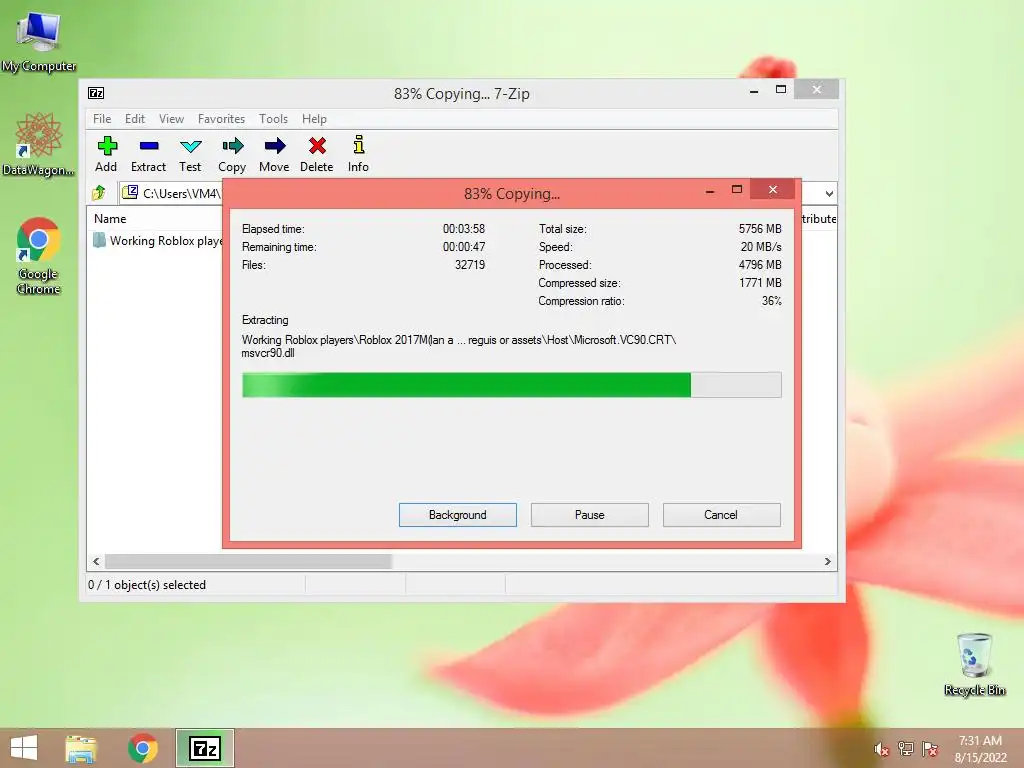
Task: Open the Edit menu
Action: click(135, 119)
